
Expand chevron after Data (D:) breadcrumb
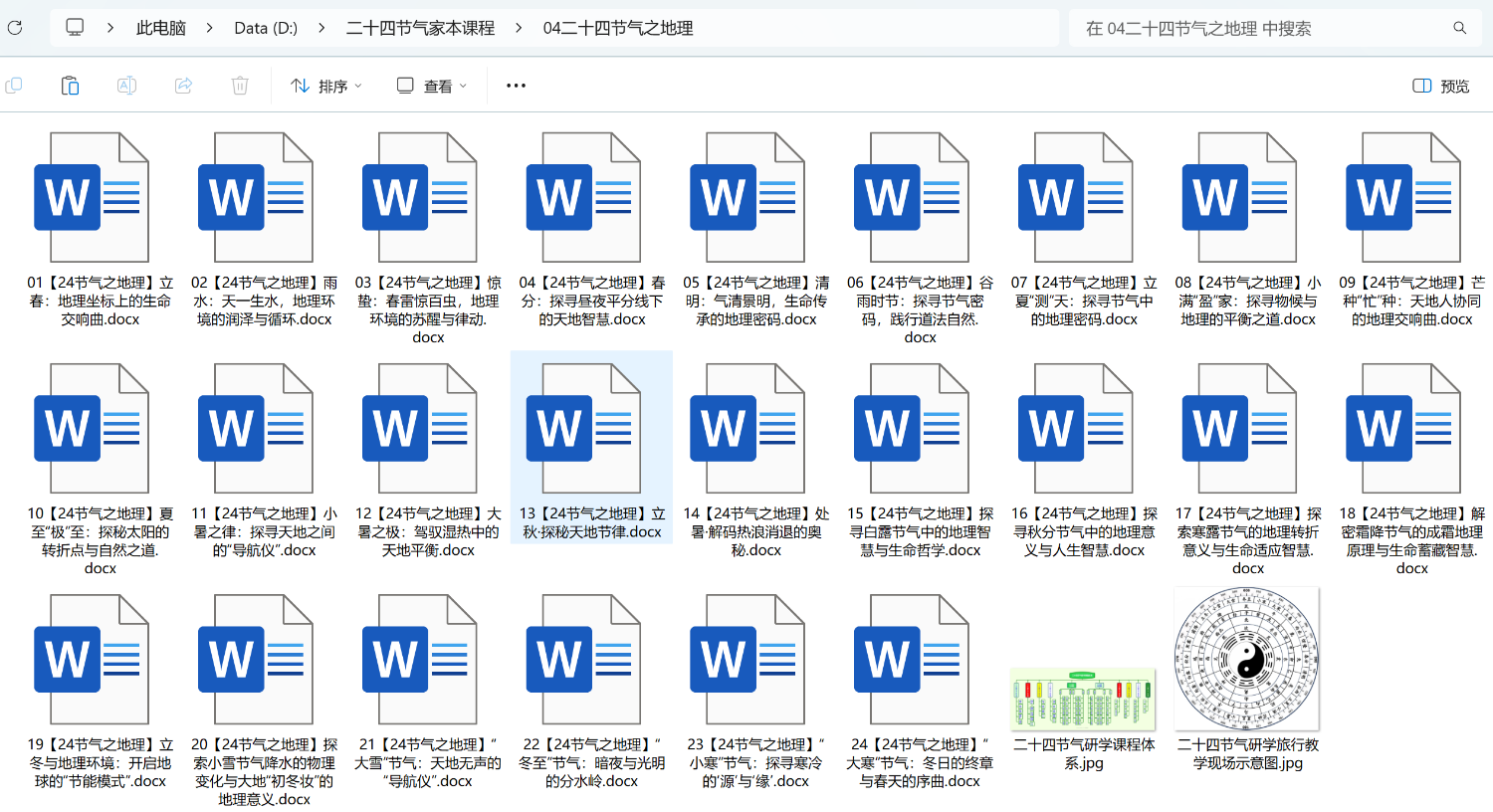(321, 28)
